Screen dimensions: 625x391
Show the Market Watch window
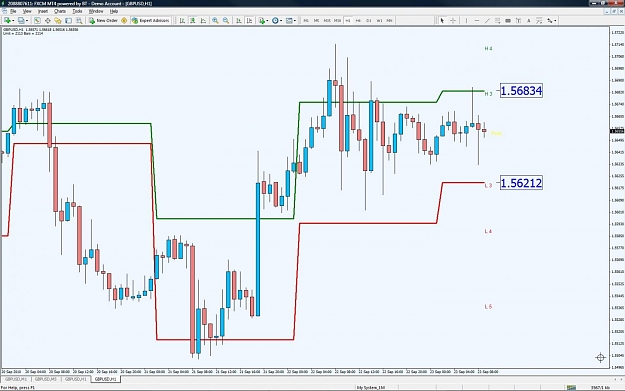[37, 20]
